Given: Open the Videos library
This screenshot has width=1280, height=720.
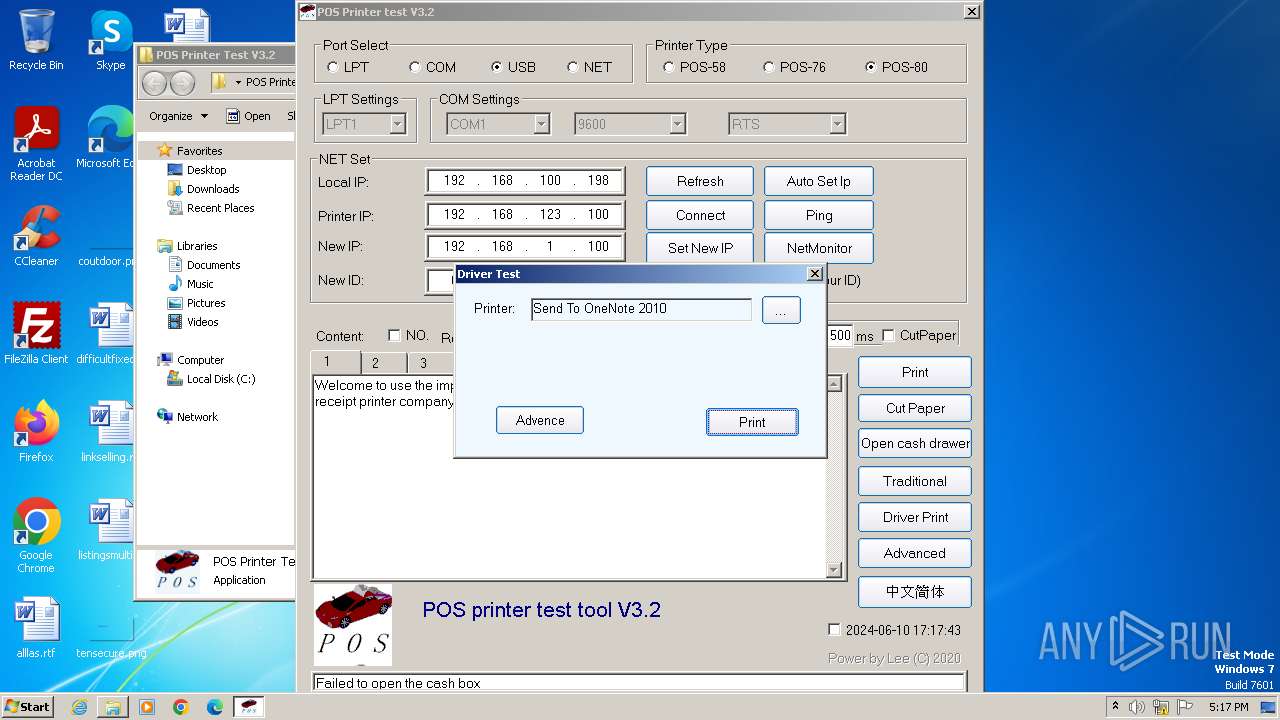Looking at the screenshot, I should pyautogui.click(x=202, y=322).
